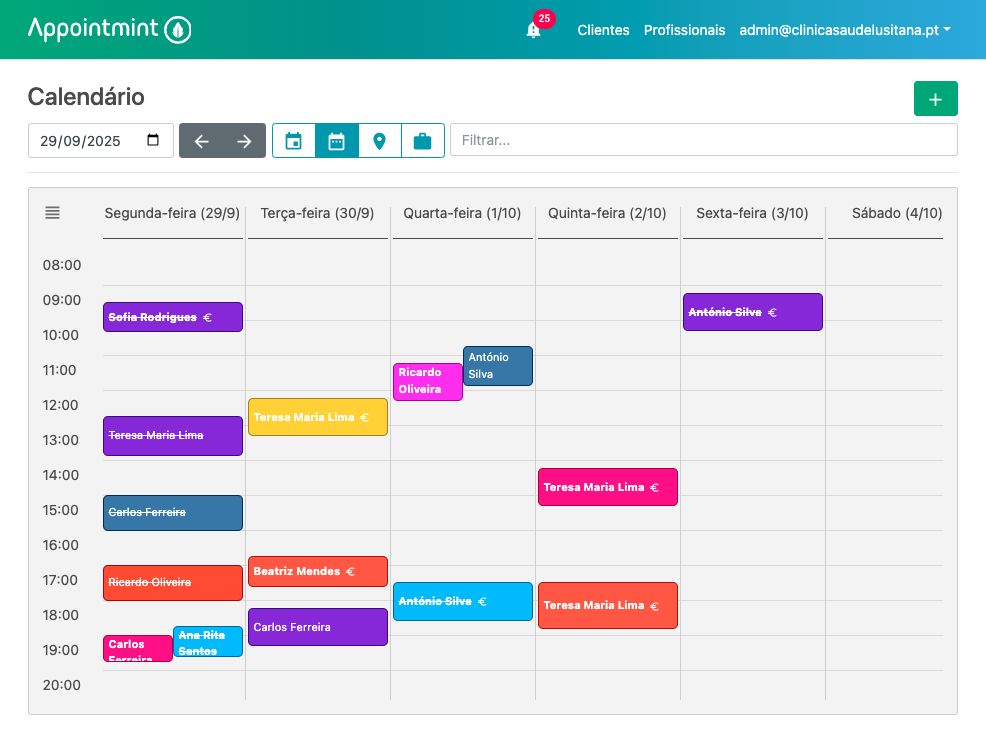Screen dimensions: 986x738
Task: Open the date picker on the date field
Action: (153, 140)
